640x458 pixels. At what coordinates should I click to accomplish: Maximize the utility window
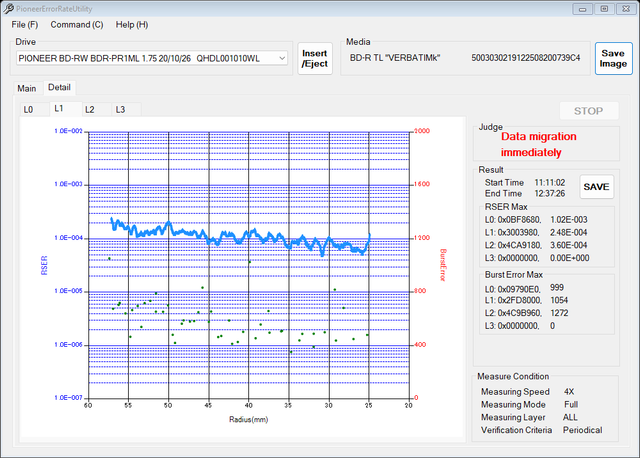point(604,9)
